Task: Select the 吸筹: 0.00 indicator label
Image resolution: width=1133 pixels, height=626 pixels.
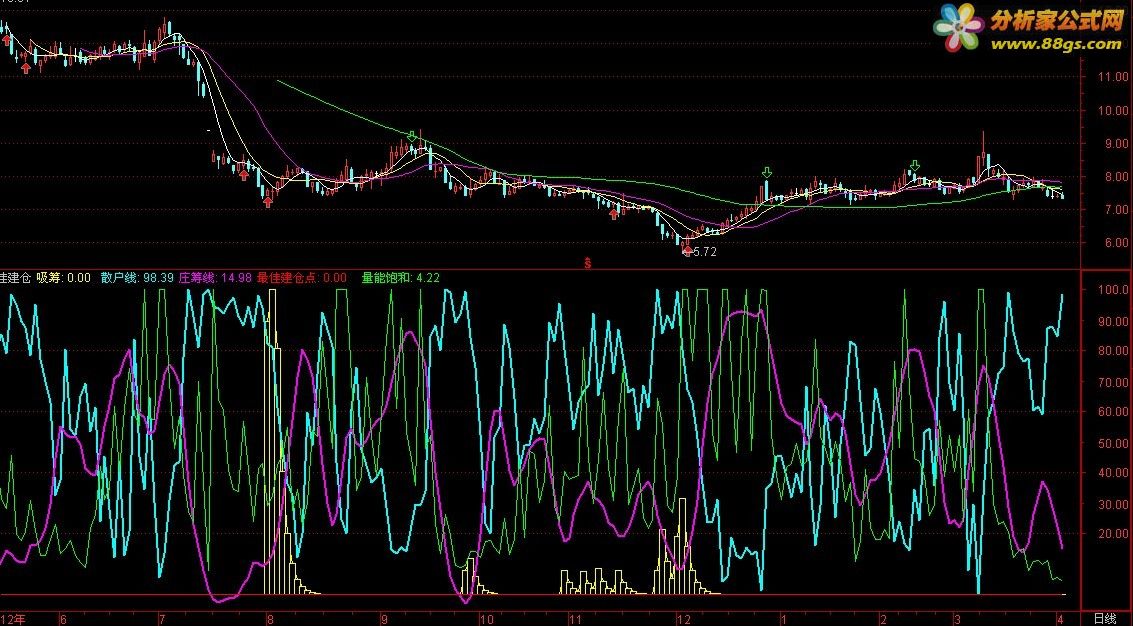Action: tap(64, 278)
